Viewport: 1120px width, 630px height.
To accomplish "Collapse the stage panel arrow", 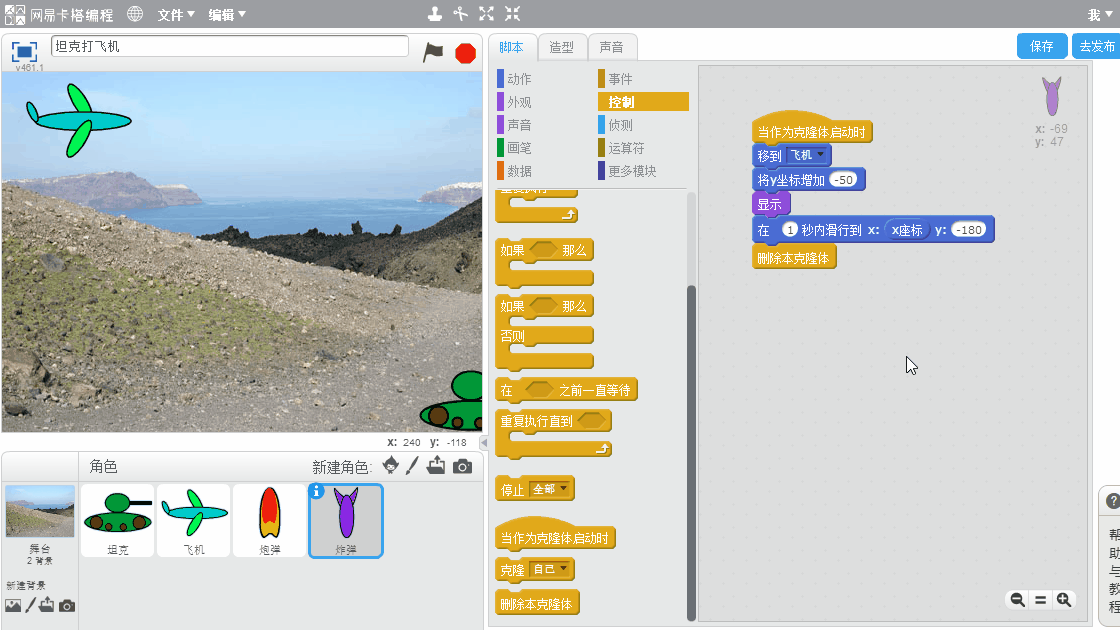I will [484, 443].
